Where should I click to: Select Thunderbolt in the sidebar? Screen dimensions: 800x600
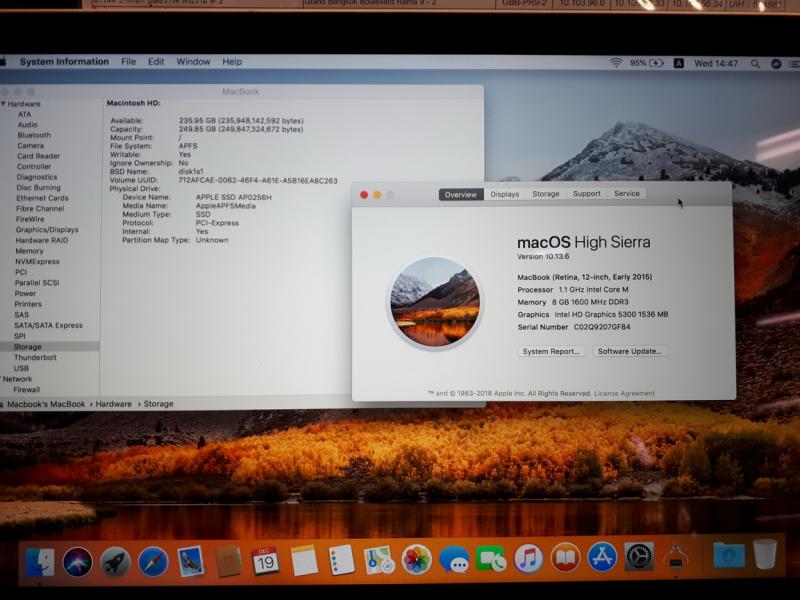[35, 357]
